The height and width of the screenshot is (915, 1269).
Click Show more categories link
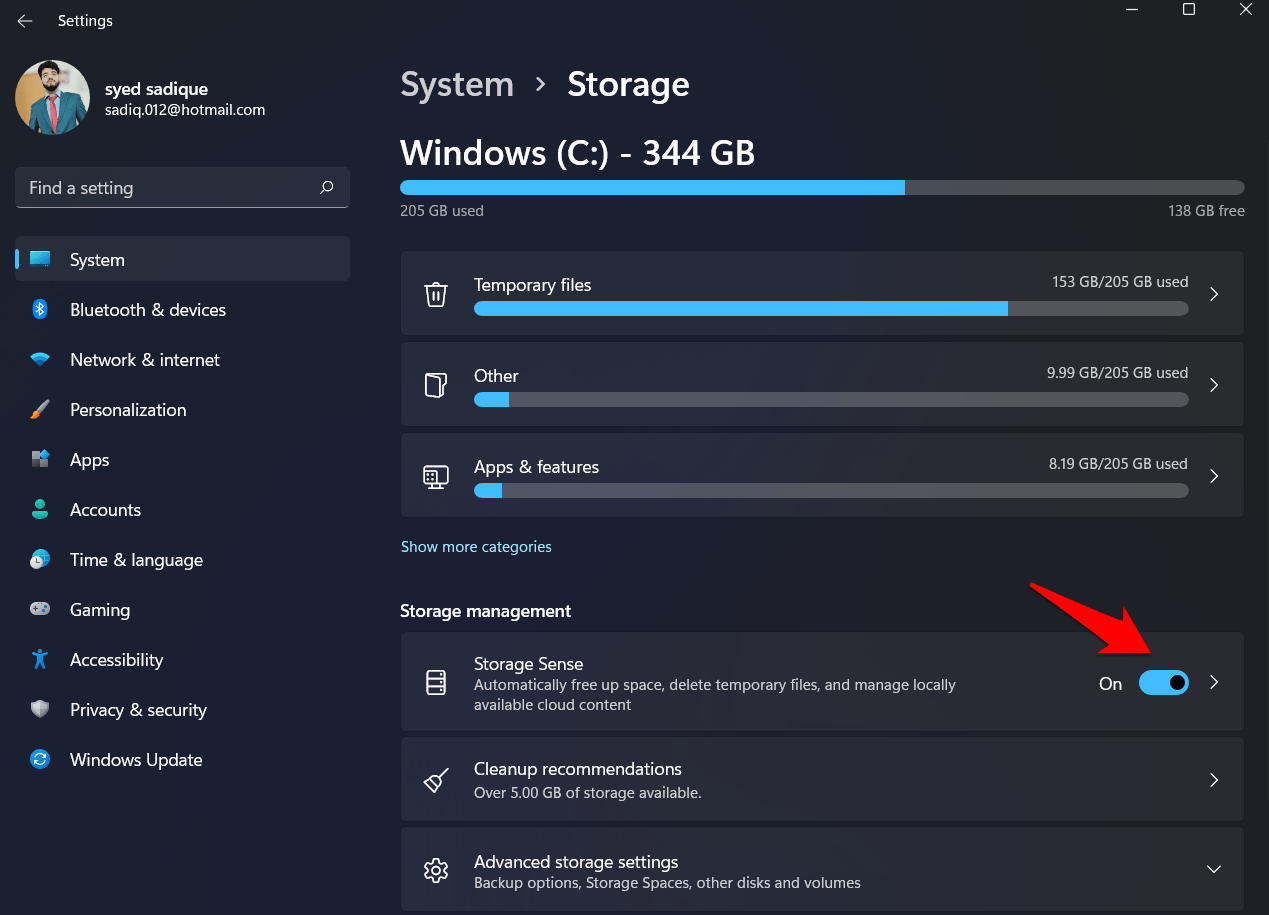[x=476, y=547]
